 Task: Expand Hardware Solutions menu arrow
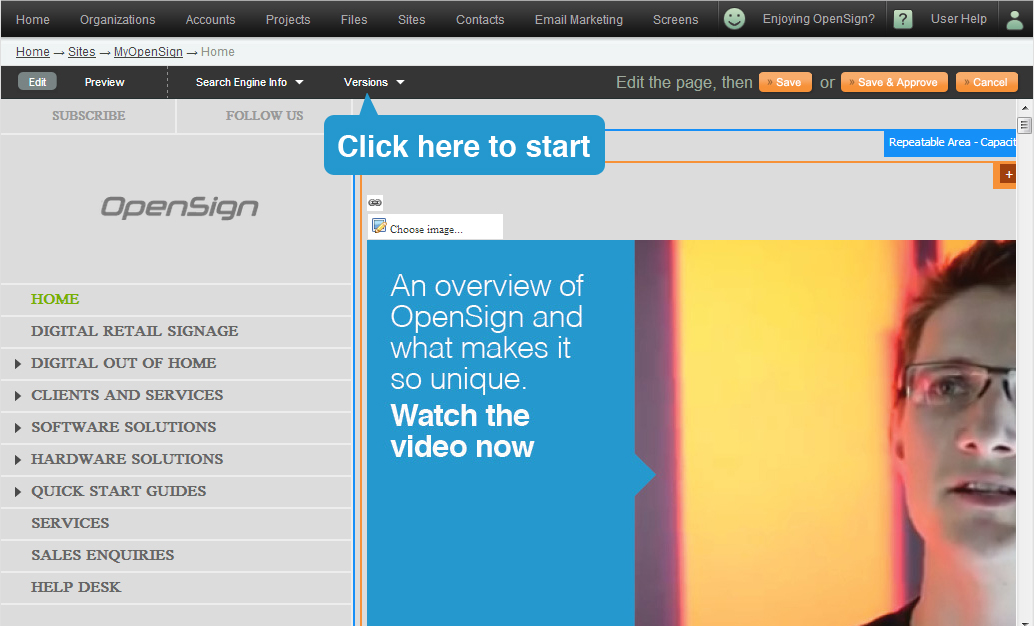pyautogui.click(x=18, y=459)
